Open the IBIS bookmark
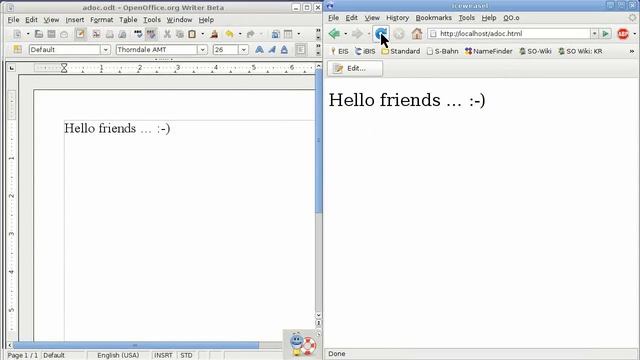640x360 pixels. (x=365, y=51)
